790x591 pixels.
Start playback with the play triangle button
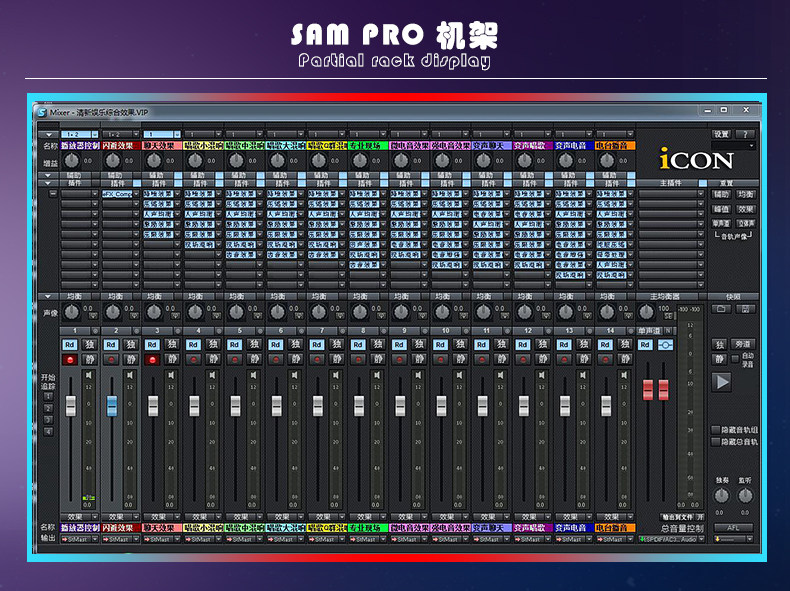721,382
